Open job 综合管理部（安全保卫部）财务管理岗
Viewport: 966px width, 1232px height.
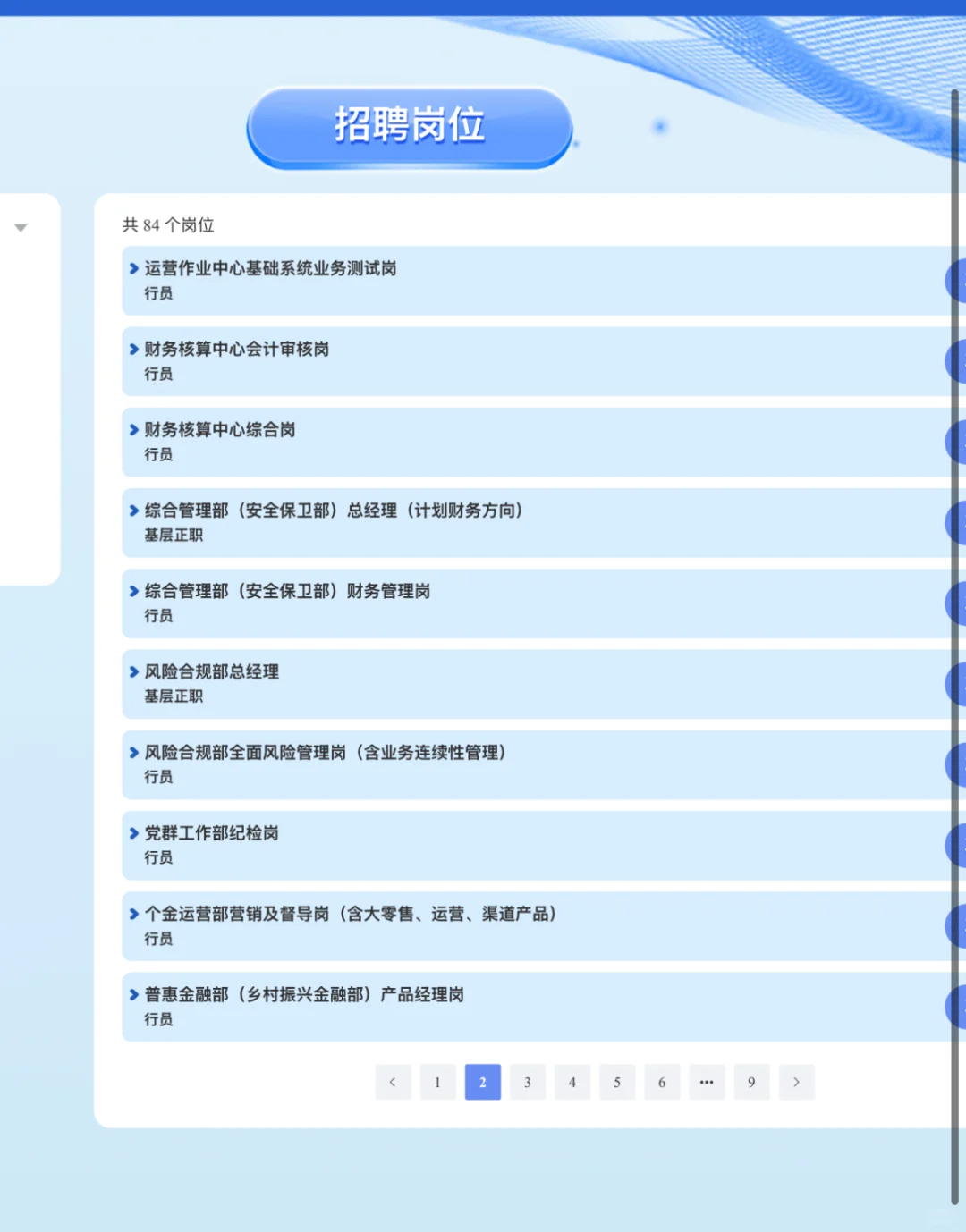click(x=287, y=591)
